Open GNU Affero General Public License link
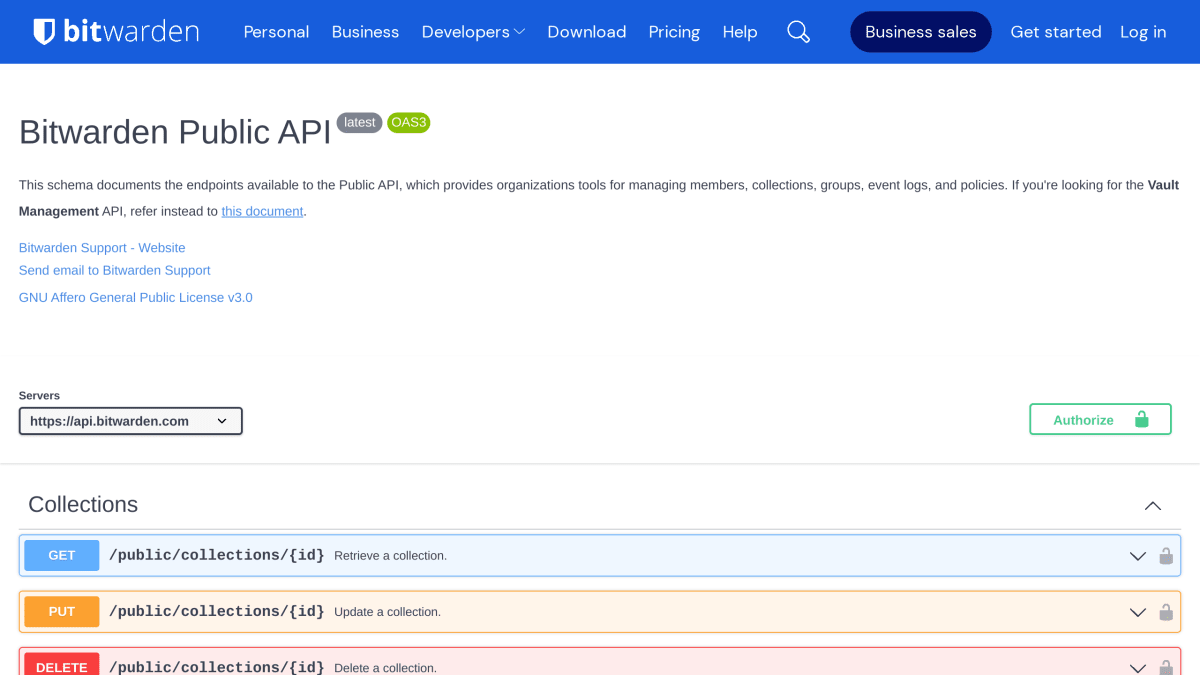This screenshot has height=675, width=1200. (136, 298)
